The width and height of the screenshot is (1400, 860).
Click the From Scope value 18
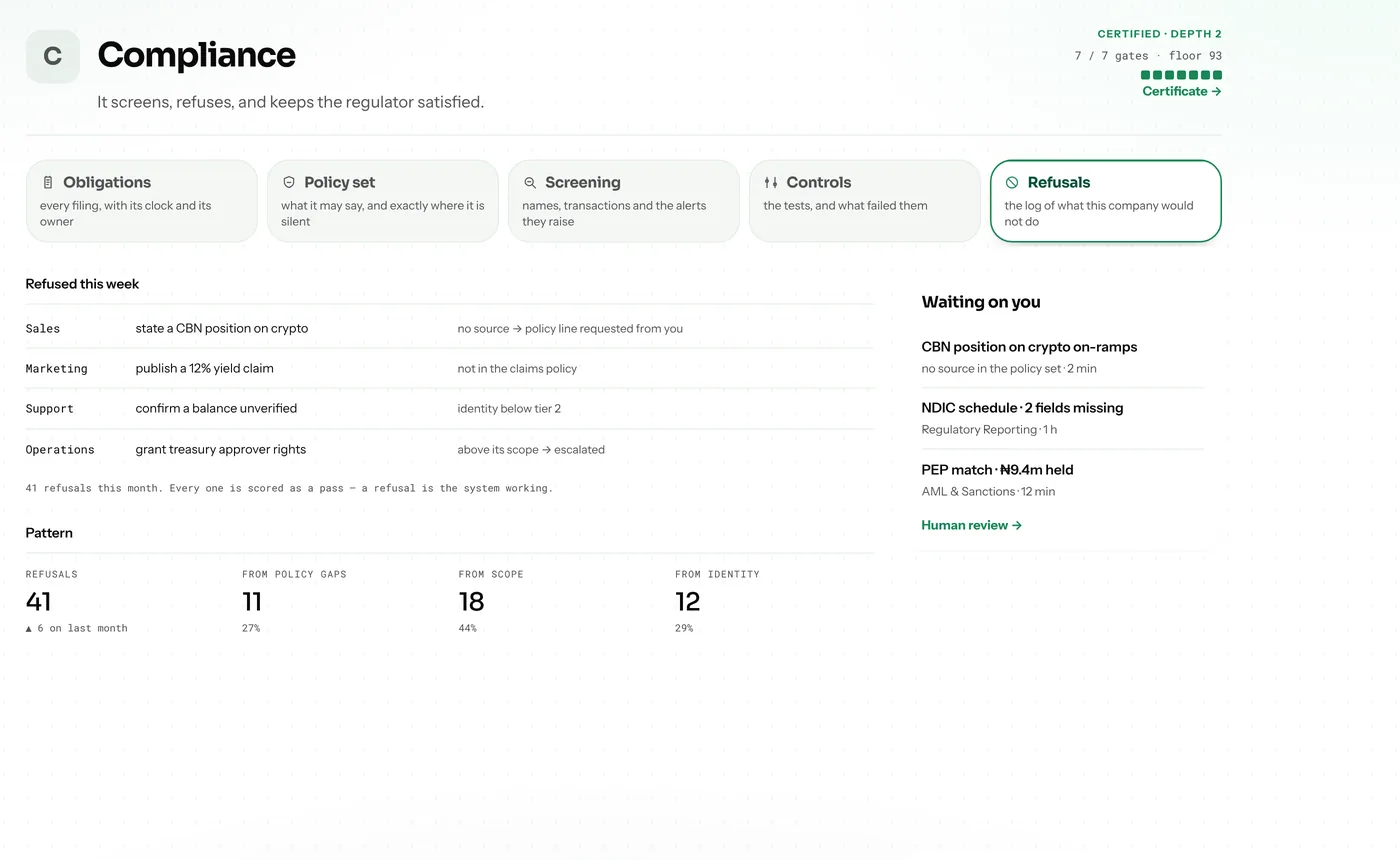471,601
